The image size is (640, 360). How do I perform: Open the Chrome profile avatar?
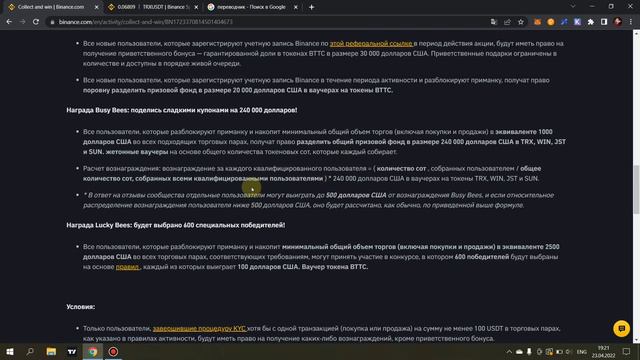coord(618,22)
